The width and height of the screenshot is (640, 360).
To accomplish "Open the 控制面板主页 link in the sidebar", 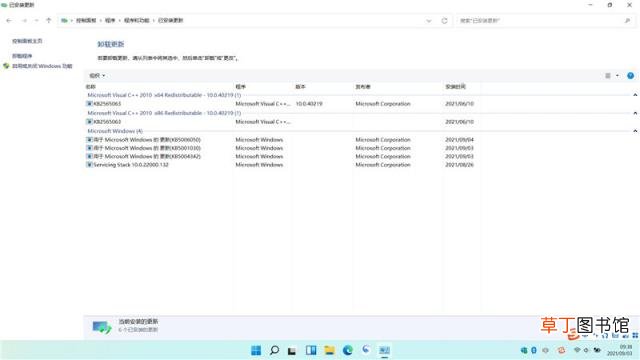I will click(x=27, y=41).
